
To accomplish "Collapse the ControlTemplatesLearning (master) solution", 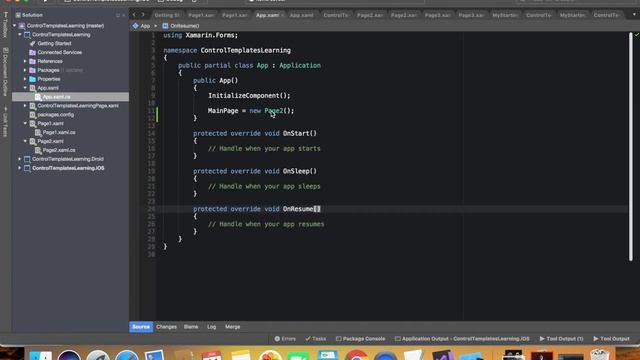I will point(14,26).
